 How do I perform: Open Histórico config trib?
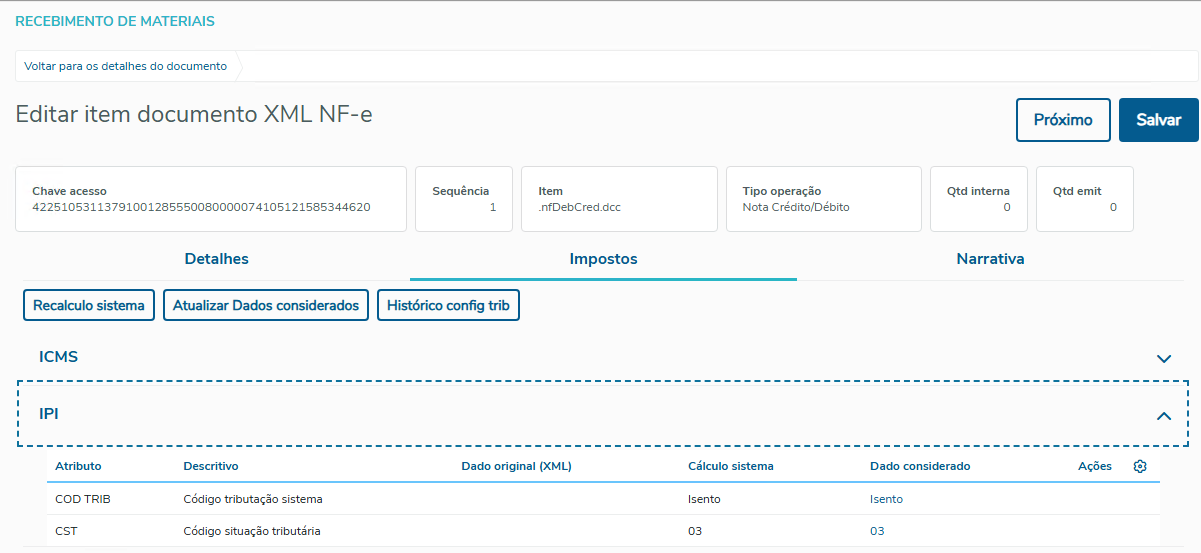pyautogui.click(x=448, y=305)
